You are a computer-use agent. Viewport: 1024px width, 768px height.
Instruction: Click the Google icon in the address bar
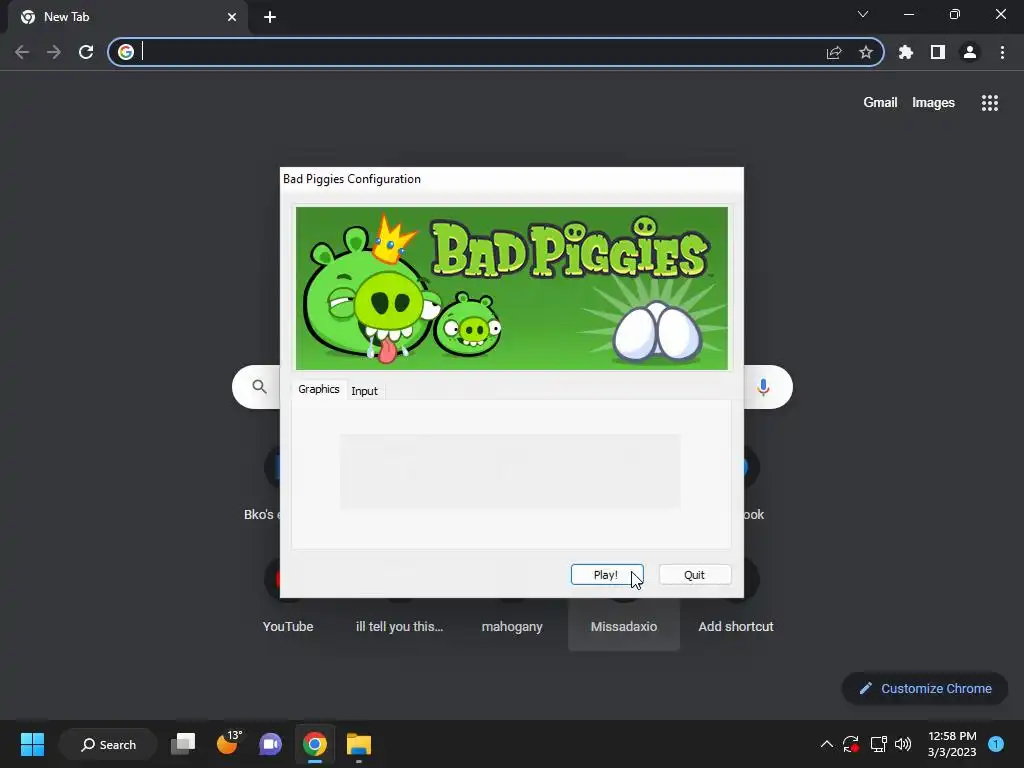point(126,52)
